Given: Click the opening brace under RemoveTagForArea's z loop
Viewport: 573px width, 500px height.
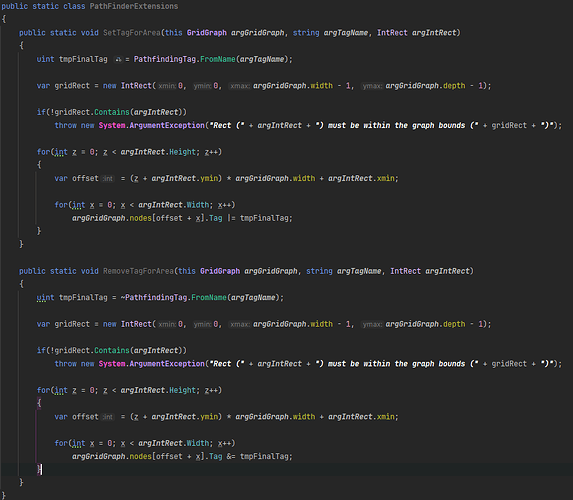Looking at the screenshot, I should [x=39, y=403].
